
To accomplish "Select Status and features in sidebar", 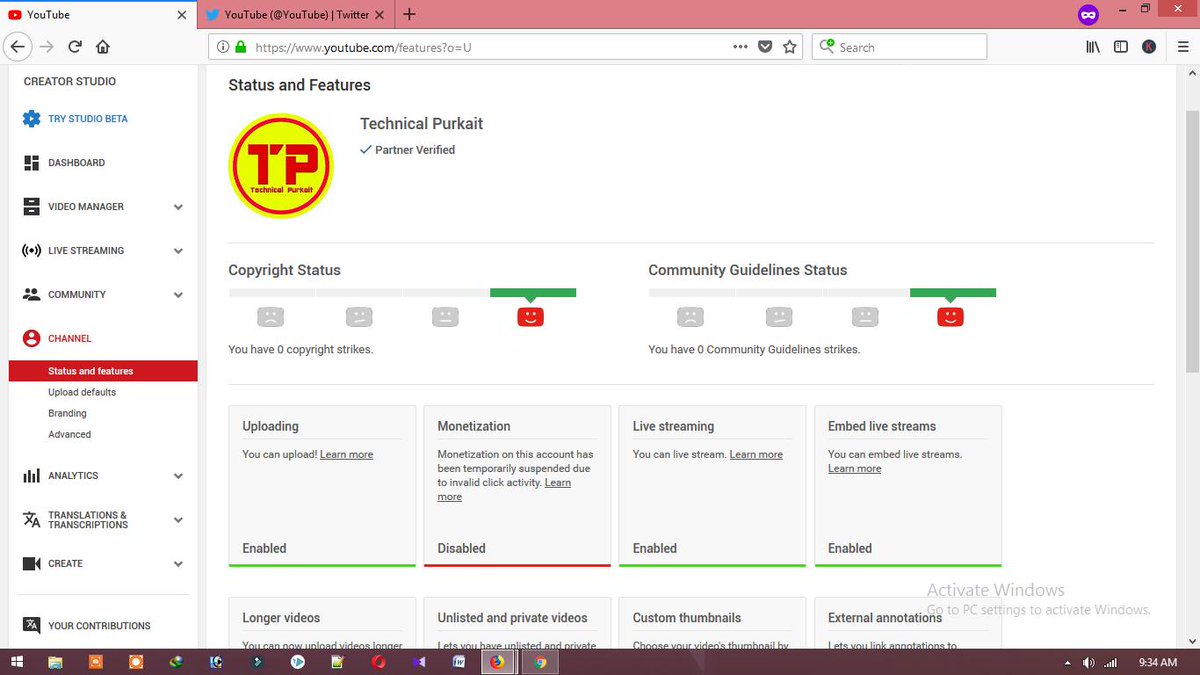I will (x=103, y=371).
